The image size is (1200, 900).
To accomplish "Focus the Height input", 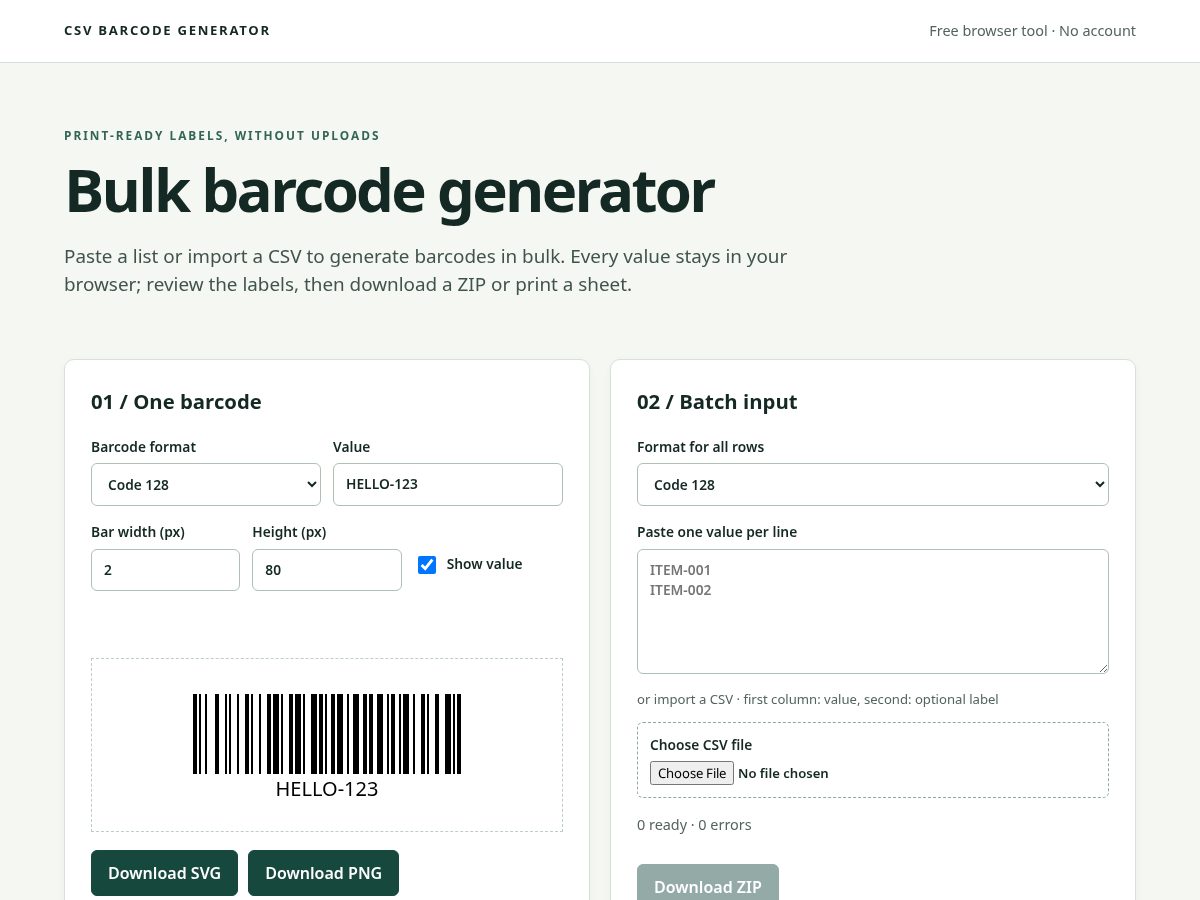I will [x=327, y=570].
